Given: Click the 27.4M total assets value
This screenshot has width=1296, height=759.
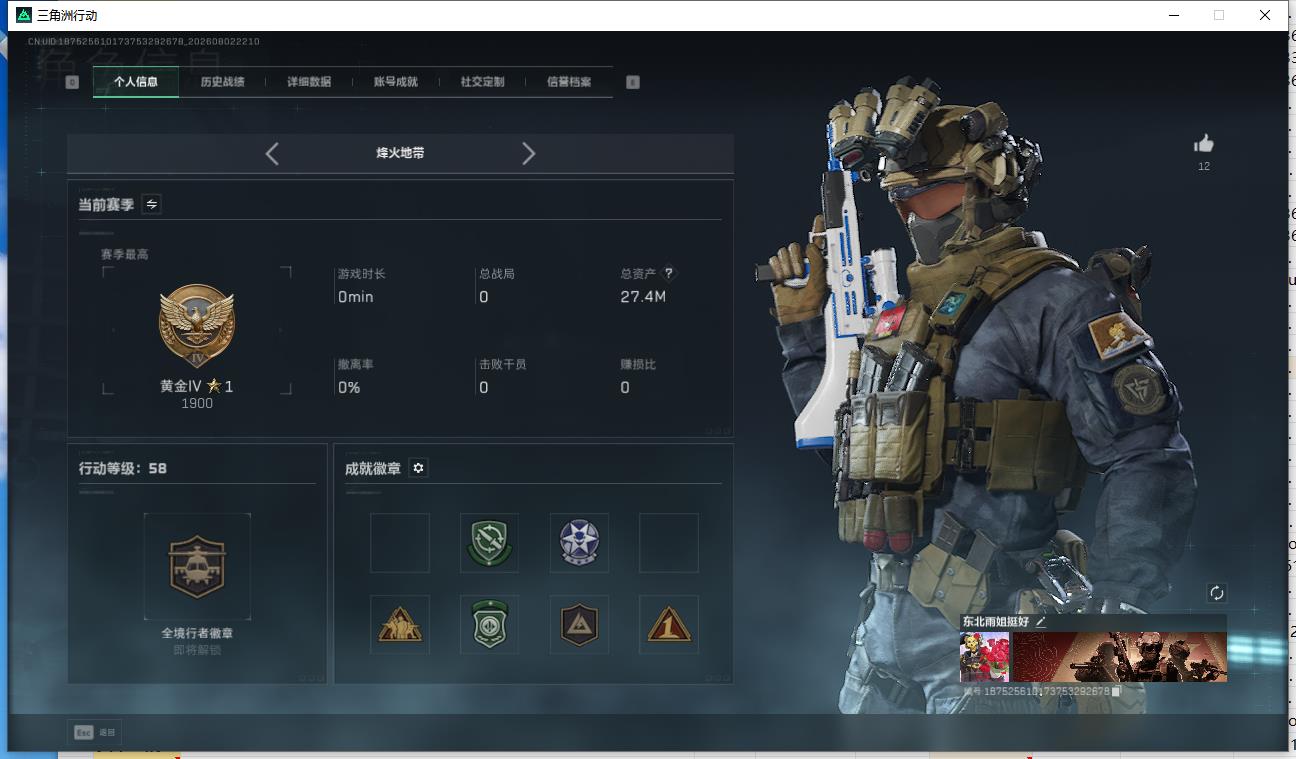Looking at the screenshot, I should (643, 296).
